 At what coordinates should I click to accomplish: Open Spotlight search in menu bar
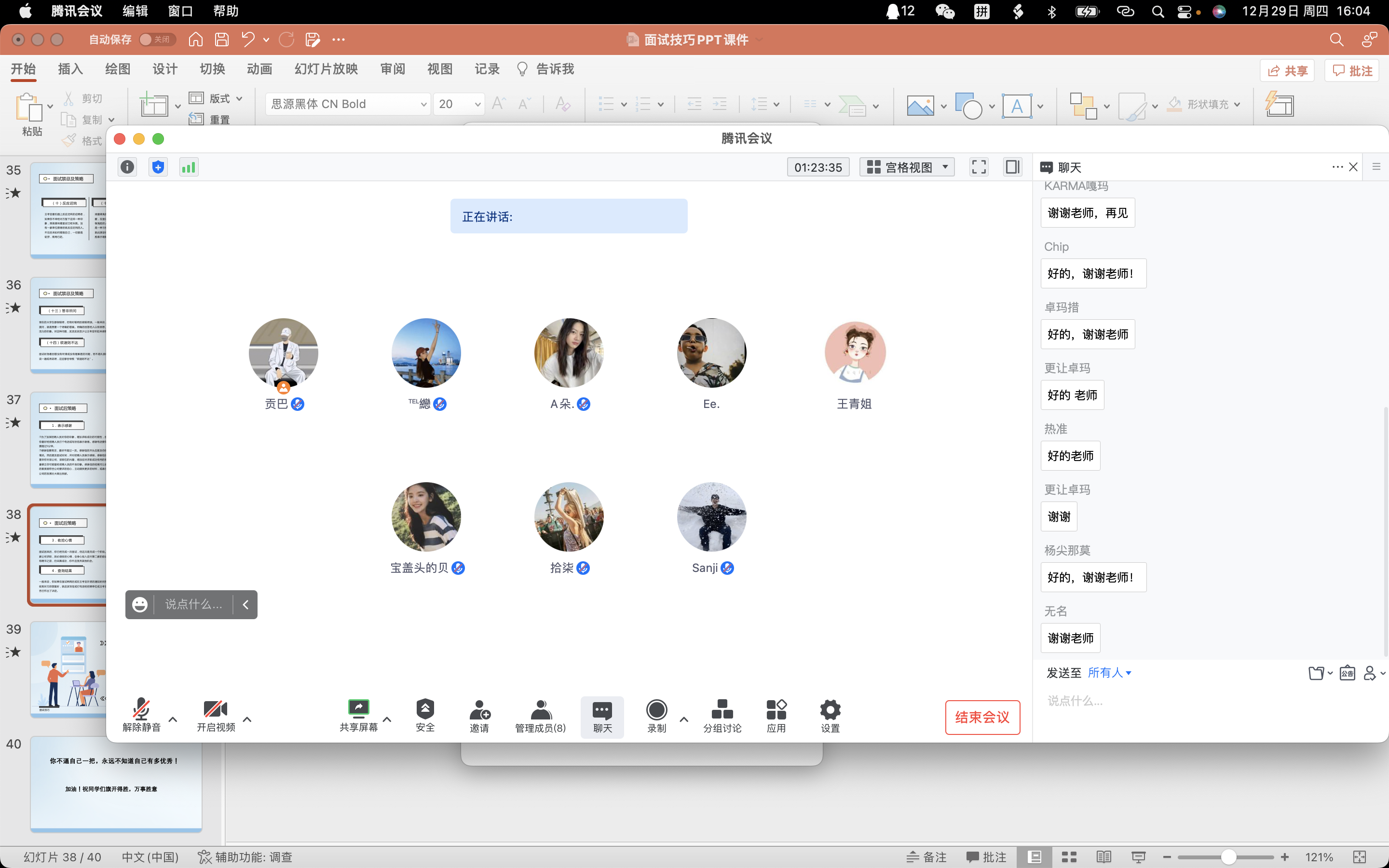[1157, 11]
